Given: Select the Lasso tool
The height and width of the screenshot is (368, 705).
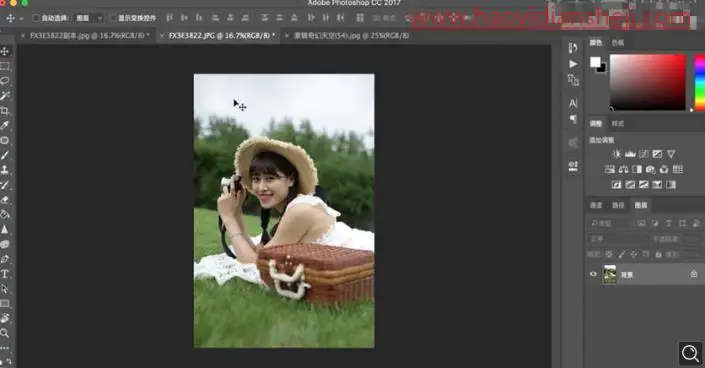Looking at the screenshot, I should click(x=5, y=81).
